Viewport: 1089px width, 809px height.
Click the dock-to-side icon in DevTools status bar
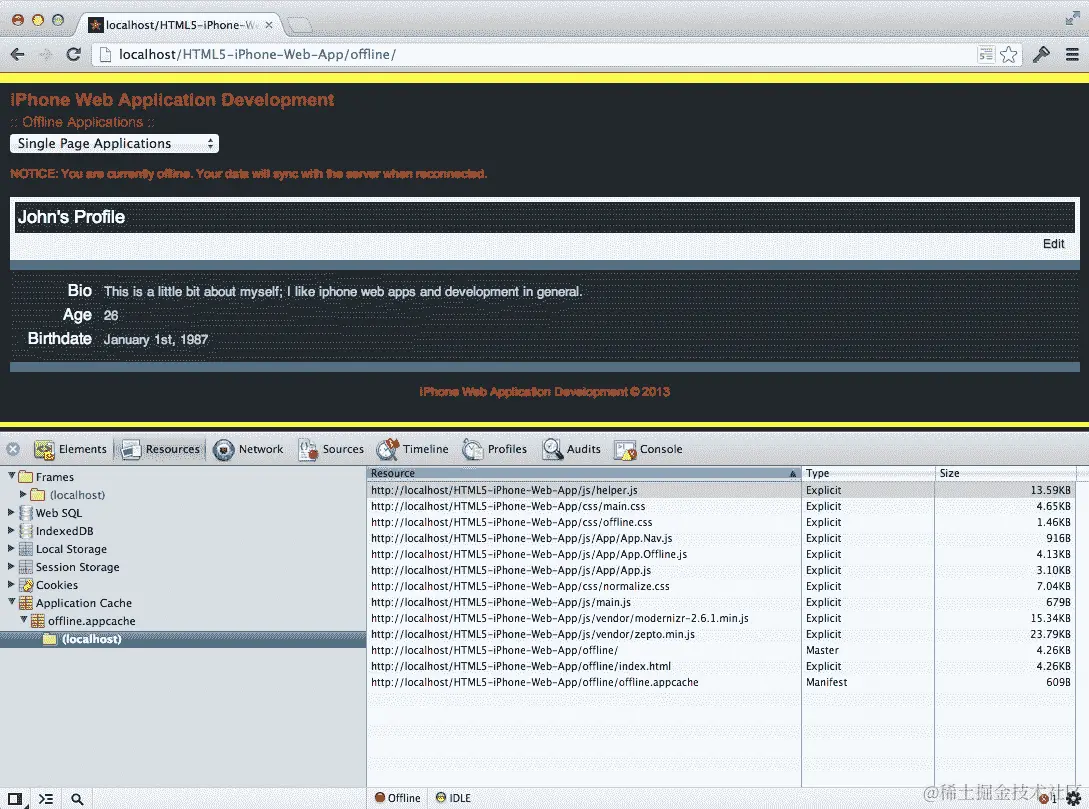15,799
